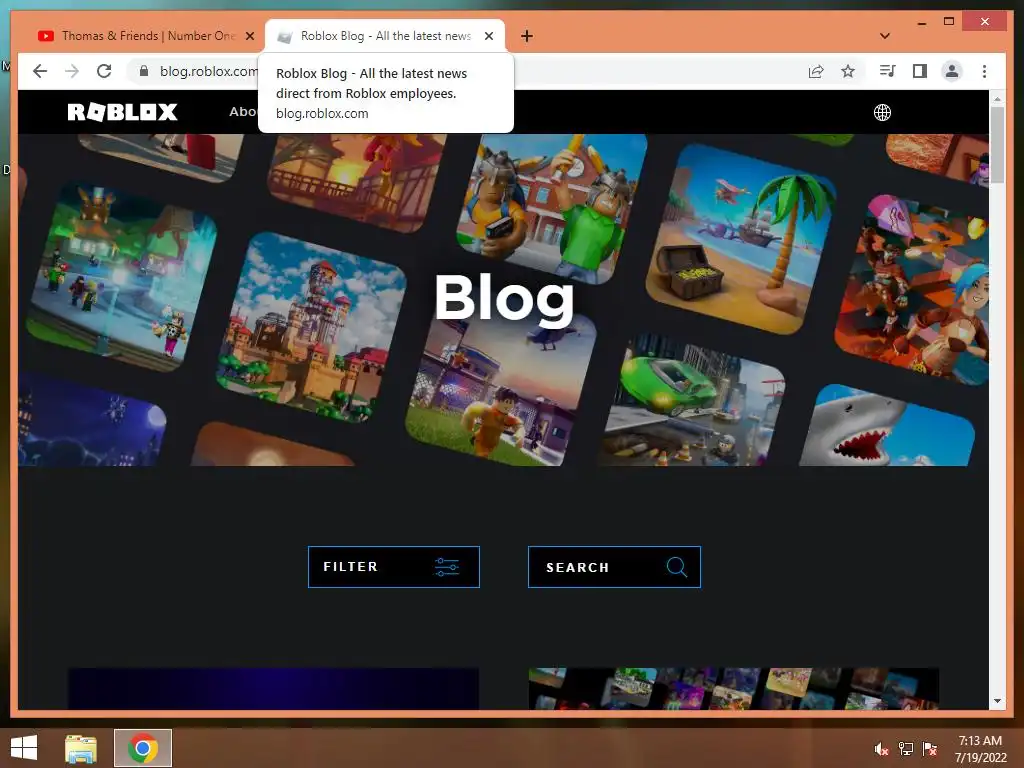This screenshot has height=768, width=1024.
Task: Select the Roblox Blog tab
Action: (385, 36)
